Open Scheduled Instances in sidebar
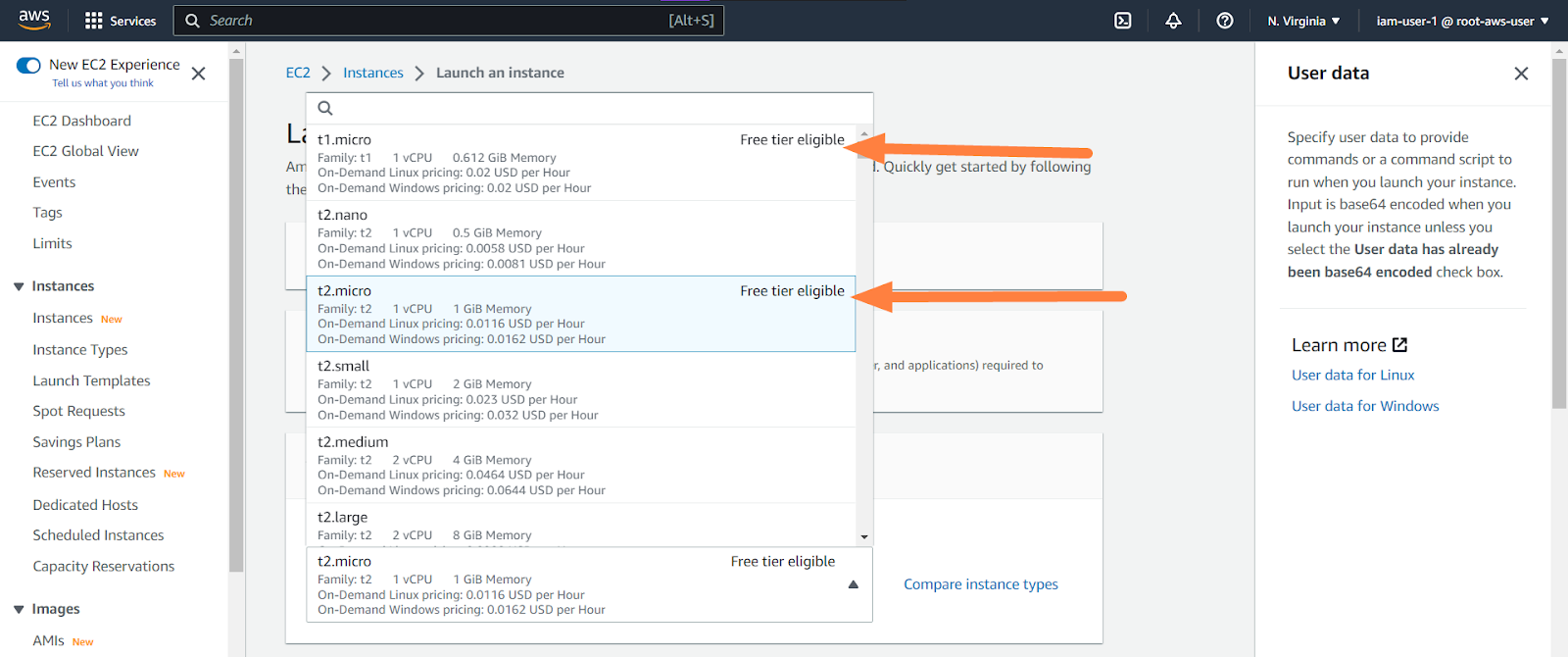The height and width of the screenshot is (657, 1568). pyautogui.click(x=98, y=535)
